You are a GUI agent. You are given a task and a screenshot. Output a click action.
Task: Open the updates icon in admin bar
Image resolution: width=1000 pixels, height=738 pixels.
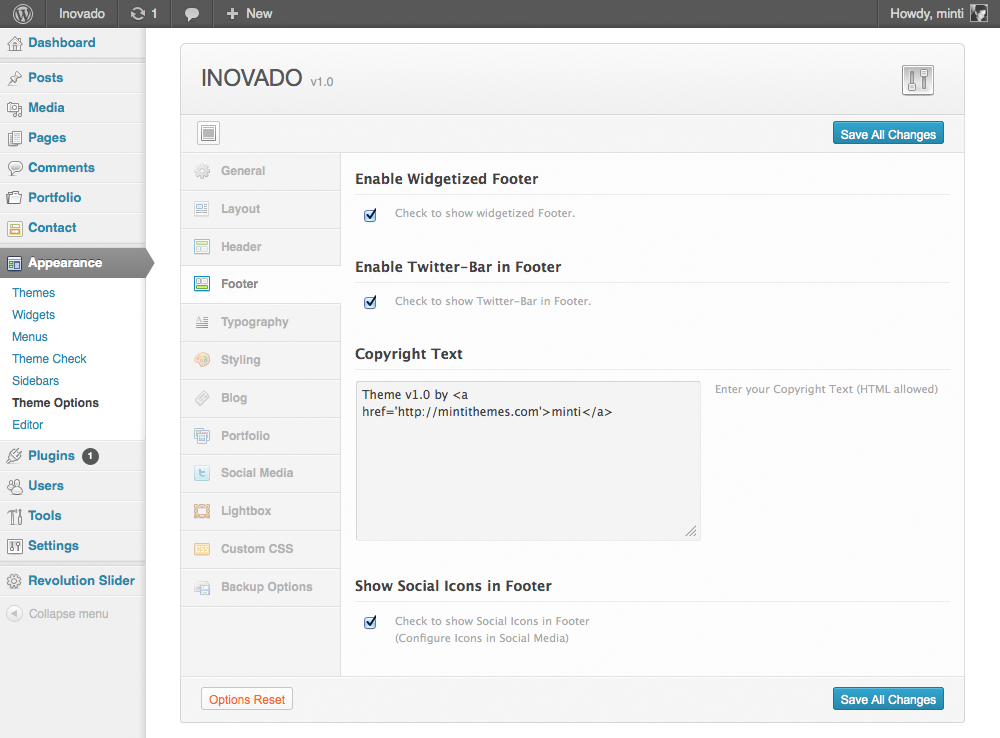click(138, 14)
